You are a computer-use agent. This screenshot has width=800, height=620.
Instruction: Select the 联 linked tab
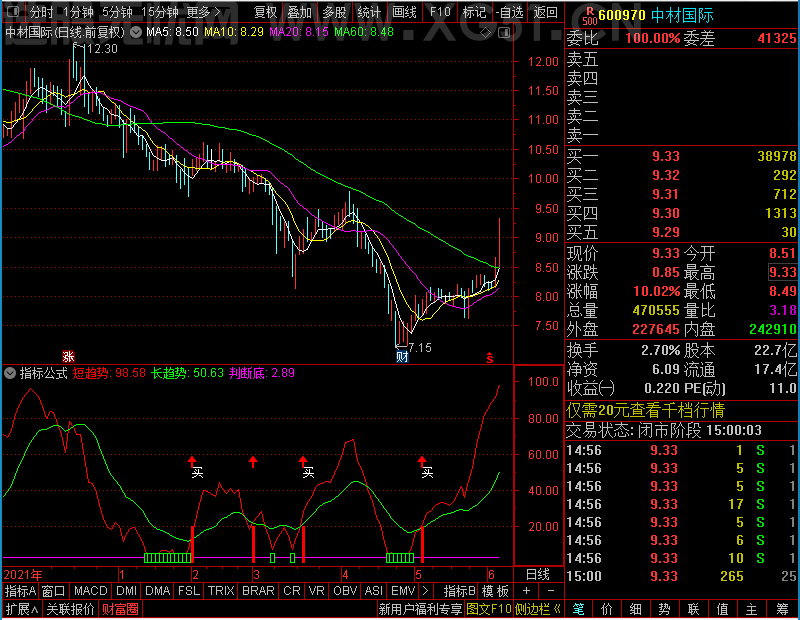point(693,609)
